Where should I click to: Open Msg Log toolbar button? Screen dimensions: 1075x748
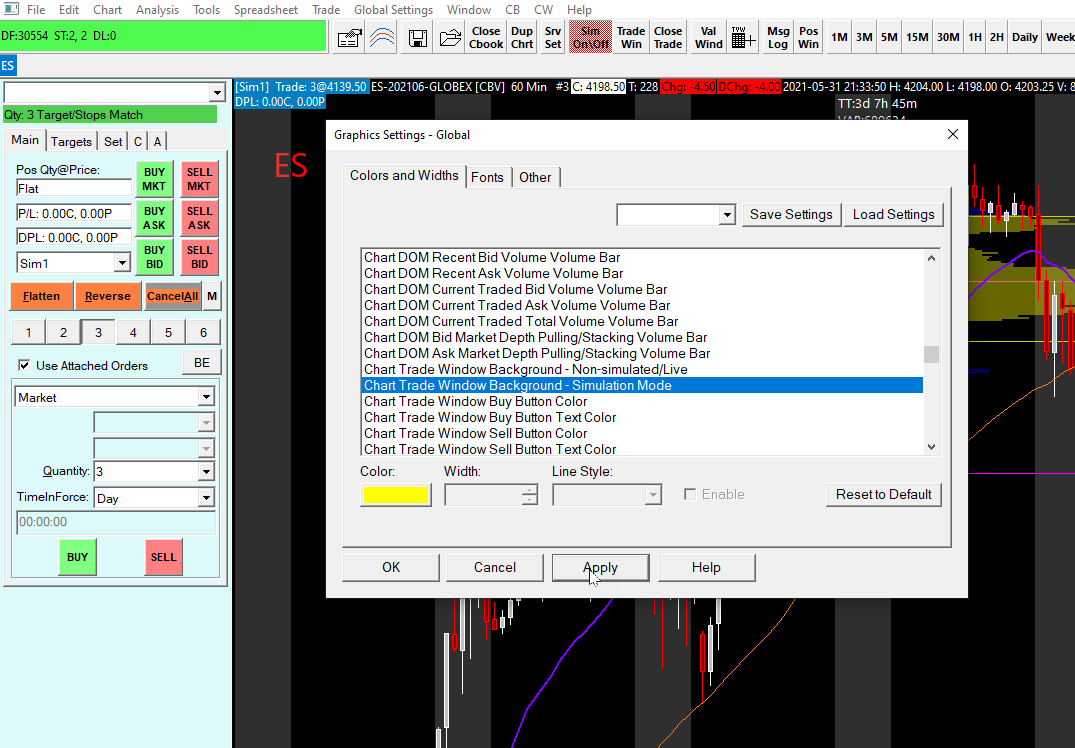[778, 38]
